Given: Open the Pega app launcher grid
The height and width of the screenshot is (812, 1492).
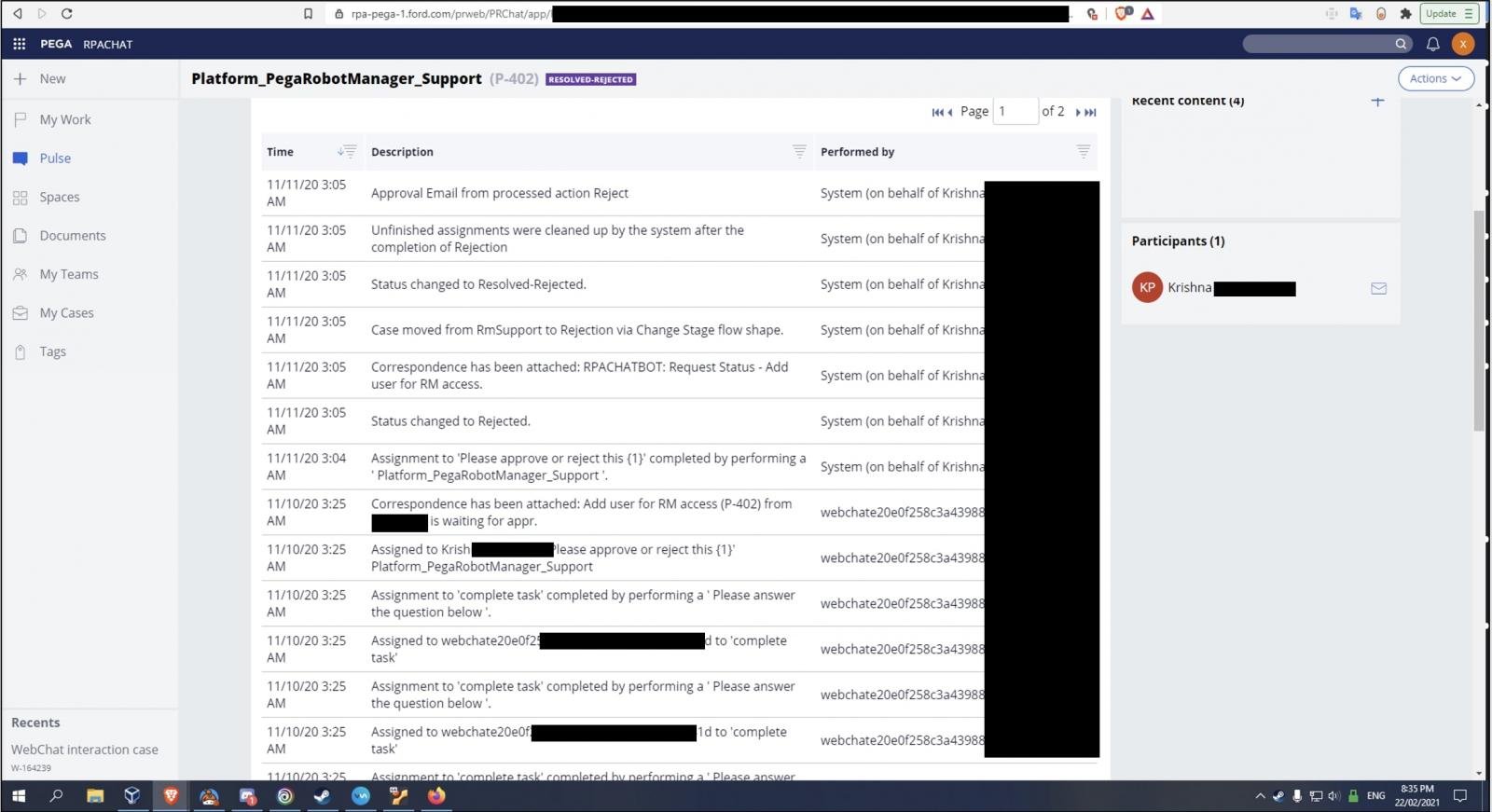Looking at the screenshot, I should tap(19, 44).
